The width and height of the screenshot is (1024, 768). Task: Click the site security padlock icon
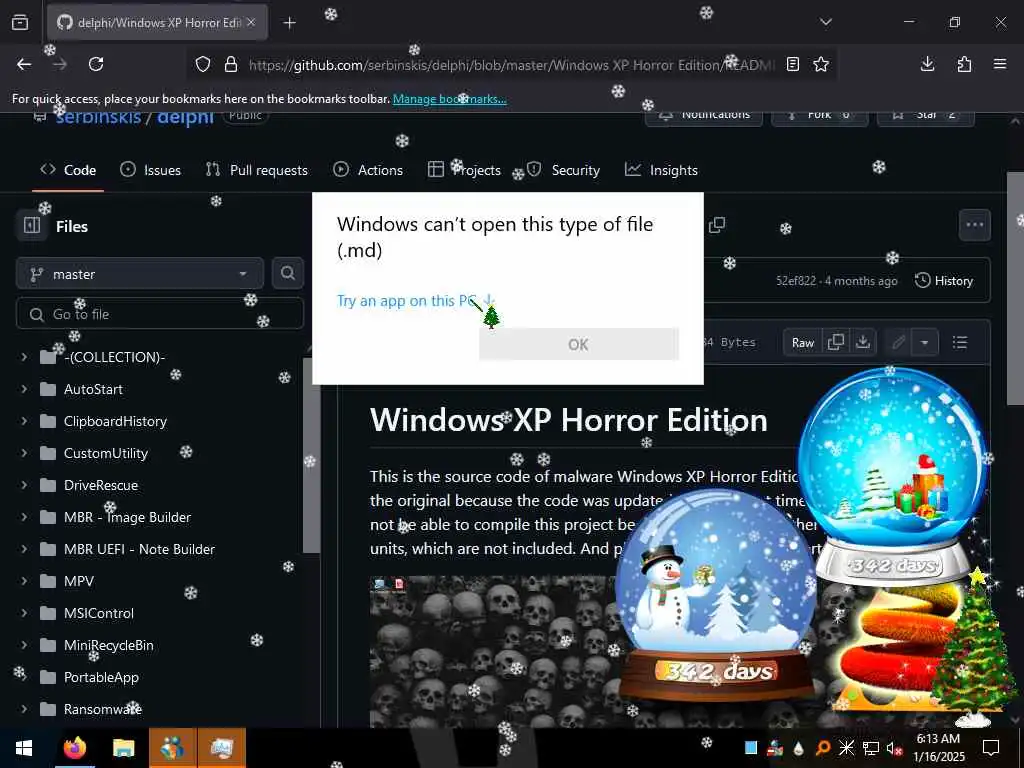[231, 64]
